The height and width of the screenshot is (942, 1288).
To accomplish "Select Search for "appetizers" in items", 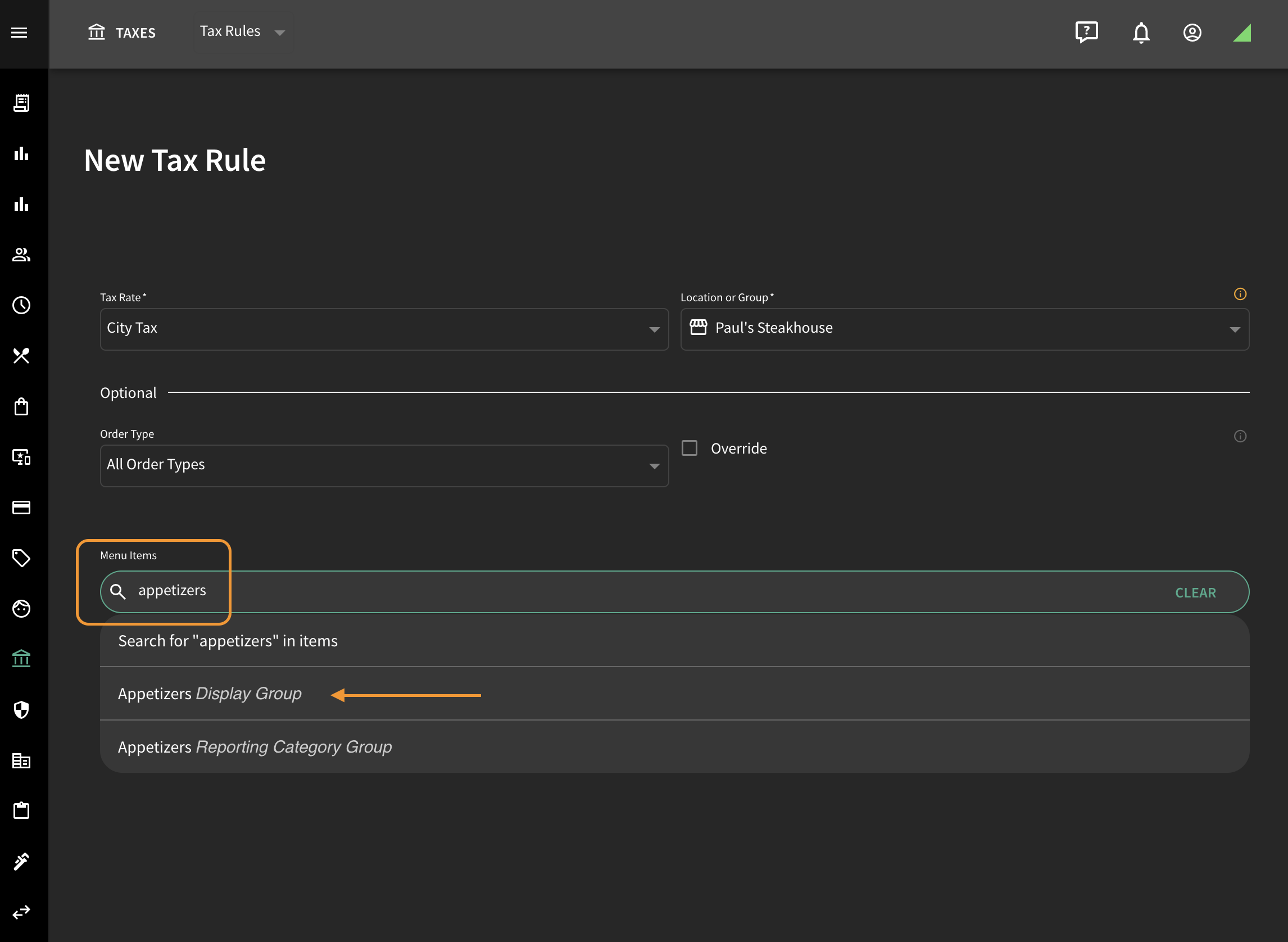I will pyautogui.click(x=674, y=641).
